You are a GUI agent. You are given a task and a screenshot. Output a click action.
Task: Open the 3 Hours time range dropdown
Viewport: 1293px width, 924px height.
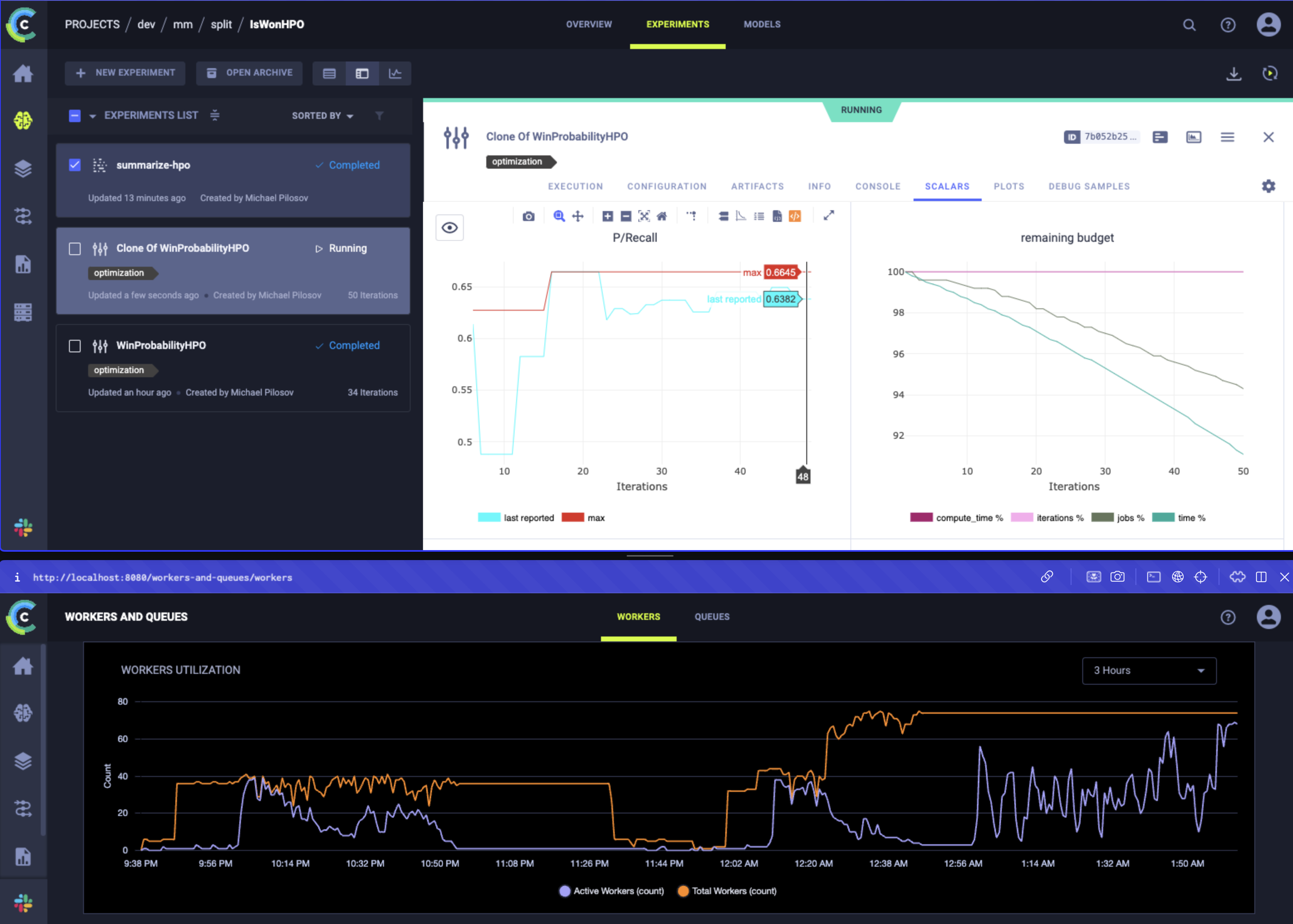pyautogui.click(x=1149, y=671)
